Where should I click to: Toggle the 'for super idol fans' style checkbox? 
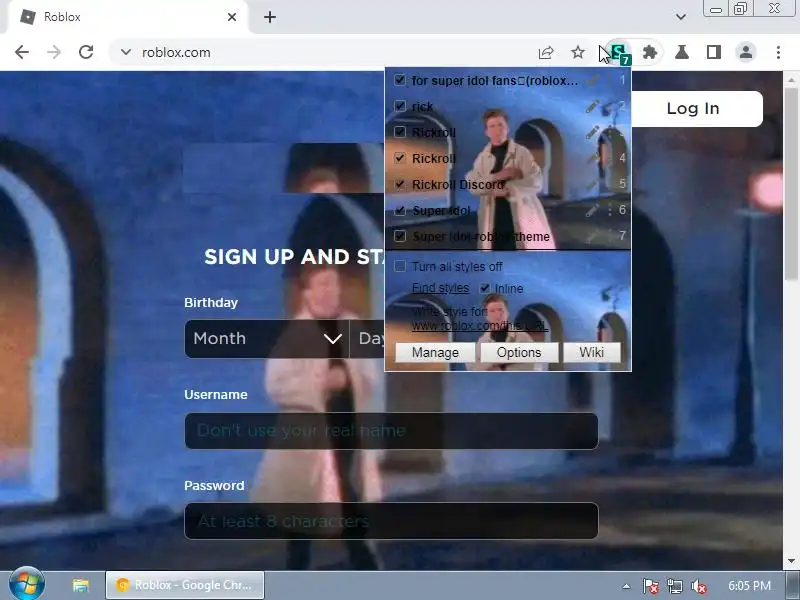(400, 80)
